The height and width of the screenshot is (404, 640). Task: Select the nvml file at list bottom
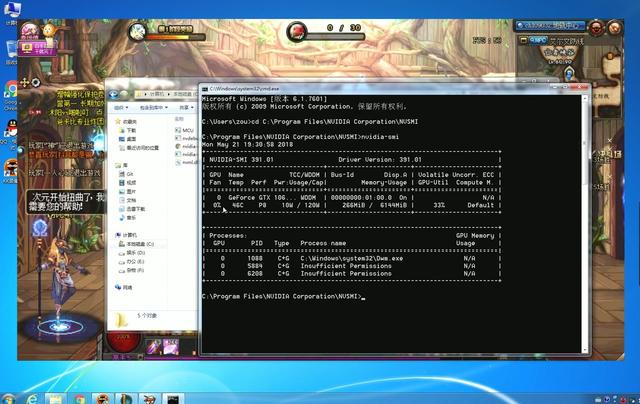[187, 162]
